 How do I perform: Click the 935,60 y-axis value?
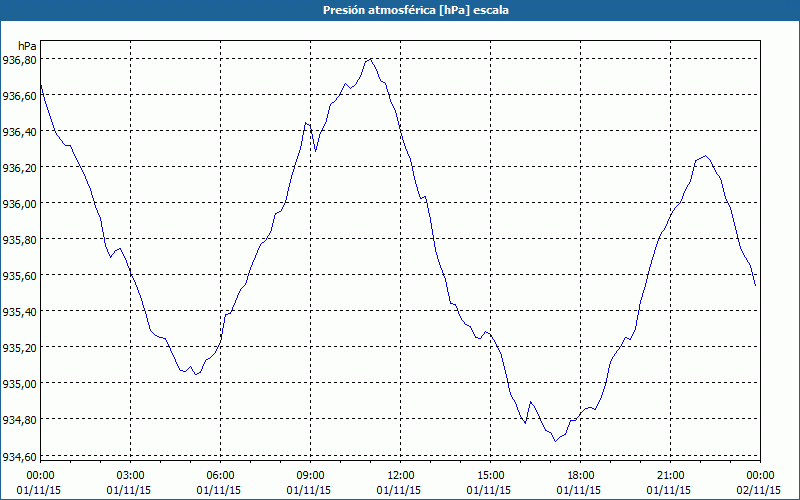click(x=19, y=276)
